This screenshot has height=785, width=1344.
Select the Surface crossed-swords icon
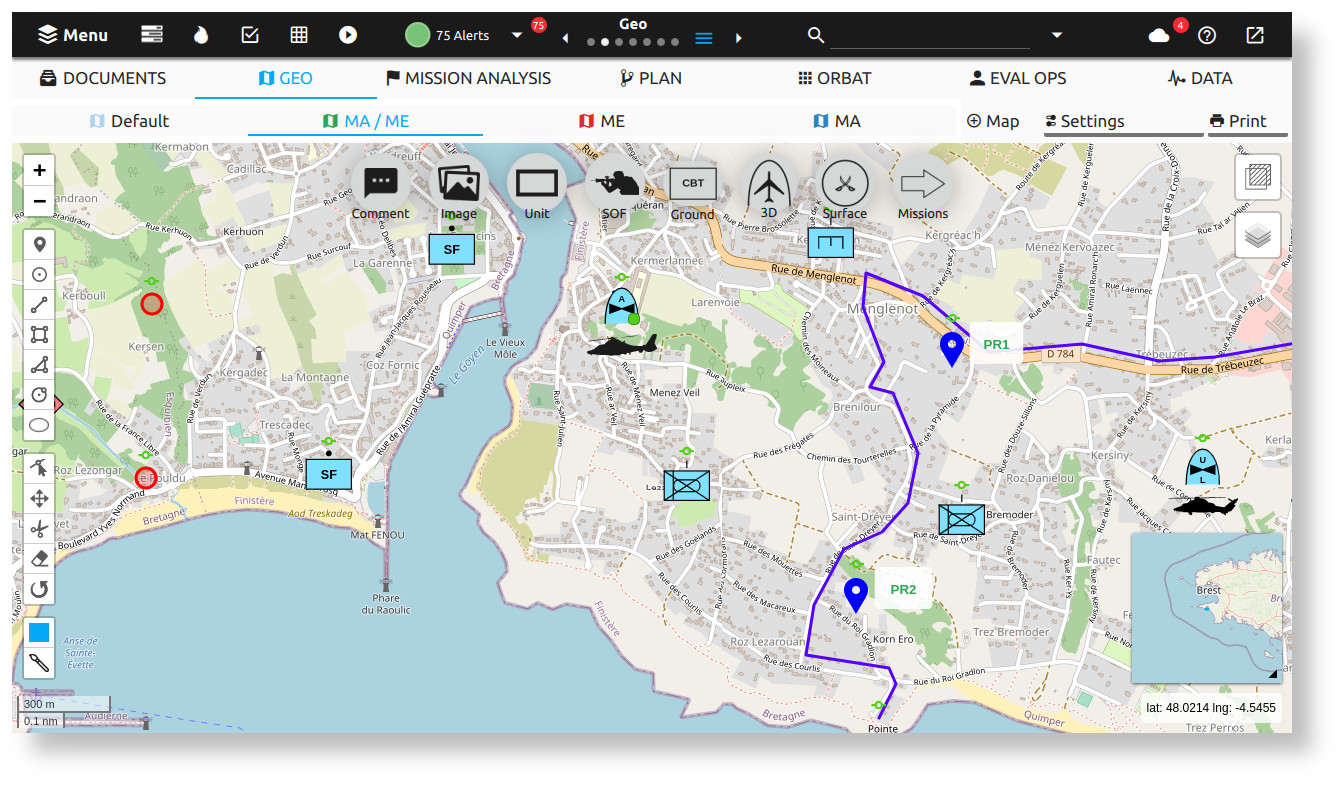click(845, 184)
